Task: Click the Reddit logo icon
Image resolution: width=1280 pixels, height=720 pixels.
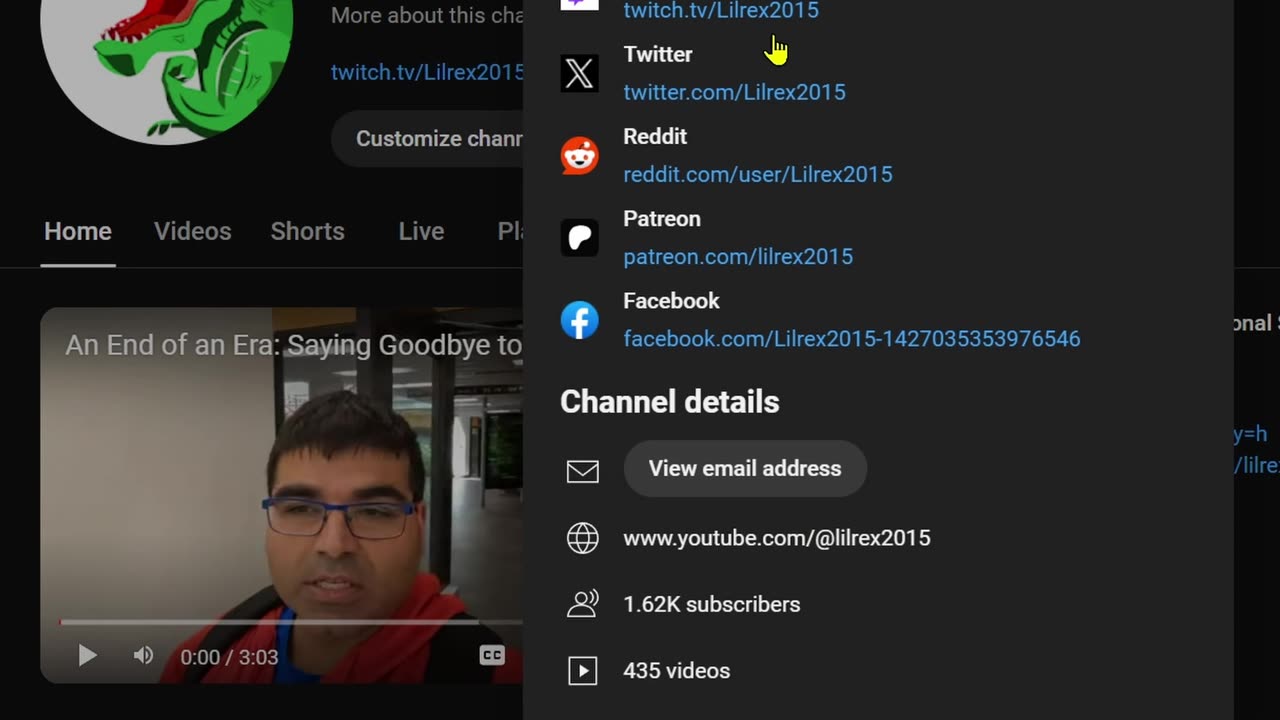Action: (x=579, y=155)
